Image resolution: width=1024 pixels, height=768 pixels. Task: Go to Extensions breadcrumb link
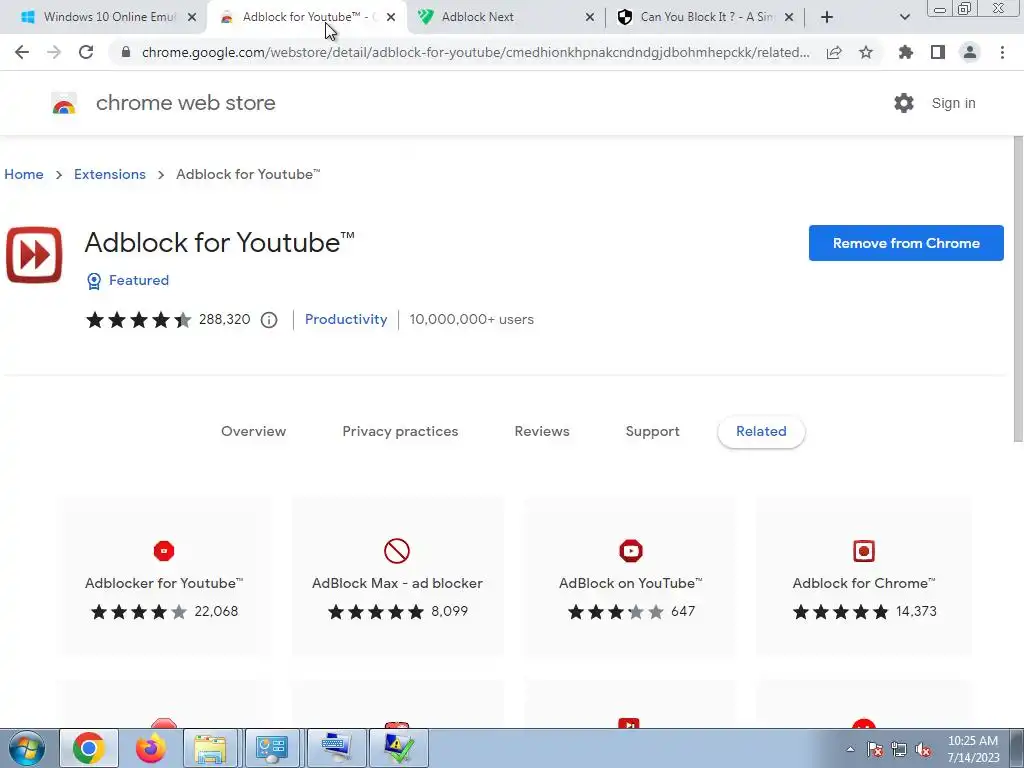coord(110,174)
